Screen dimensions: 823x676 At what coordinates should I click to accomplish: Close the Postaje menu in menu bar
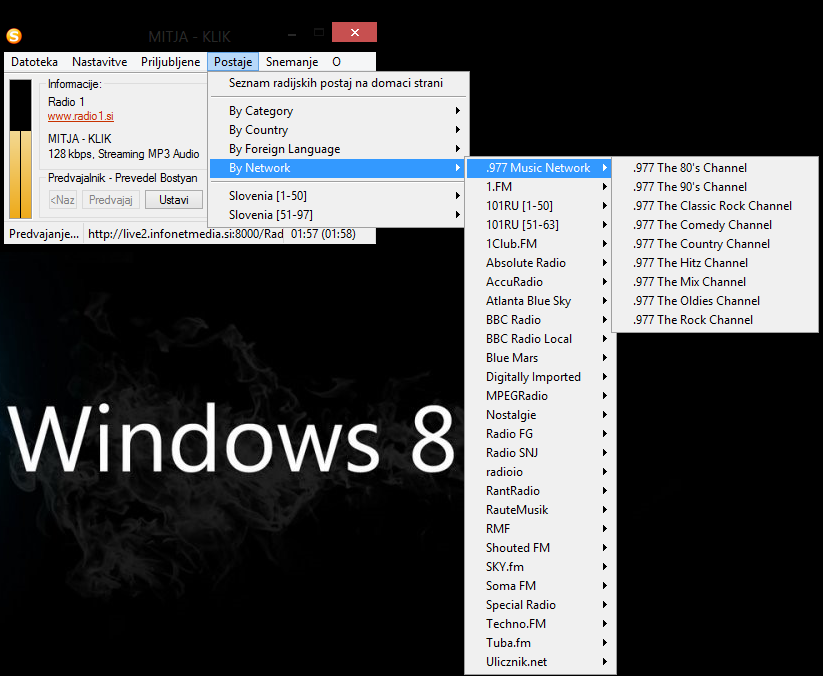(233, 62)
